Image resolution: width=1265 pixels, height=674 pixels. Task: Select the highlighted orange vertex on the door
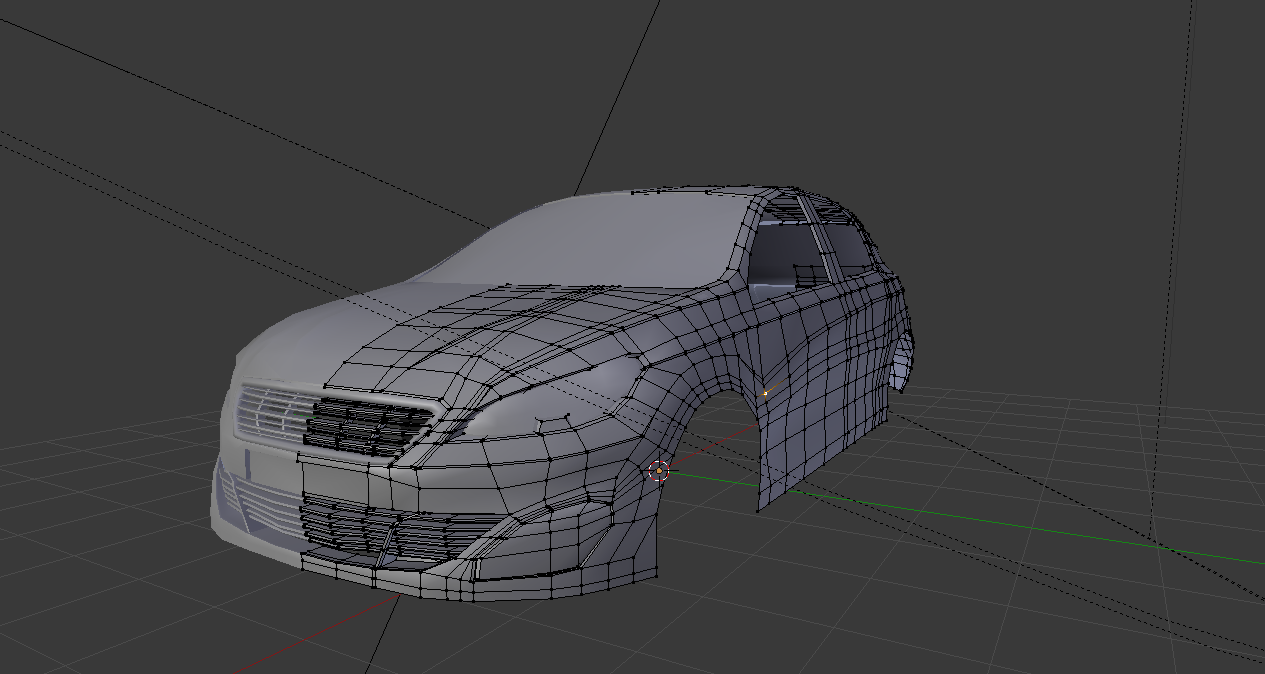[x=765, y=393]
